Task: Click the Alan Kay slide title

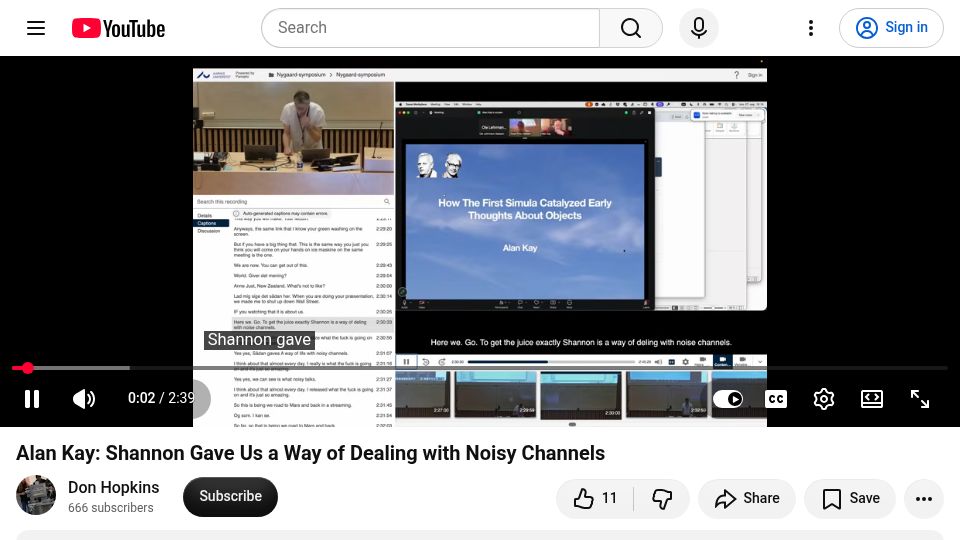Action: 525,209
